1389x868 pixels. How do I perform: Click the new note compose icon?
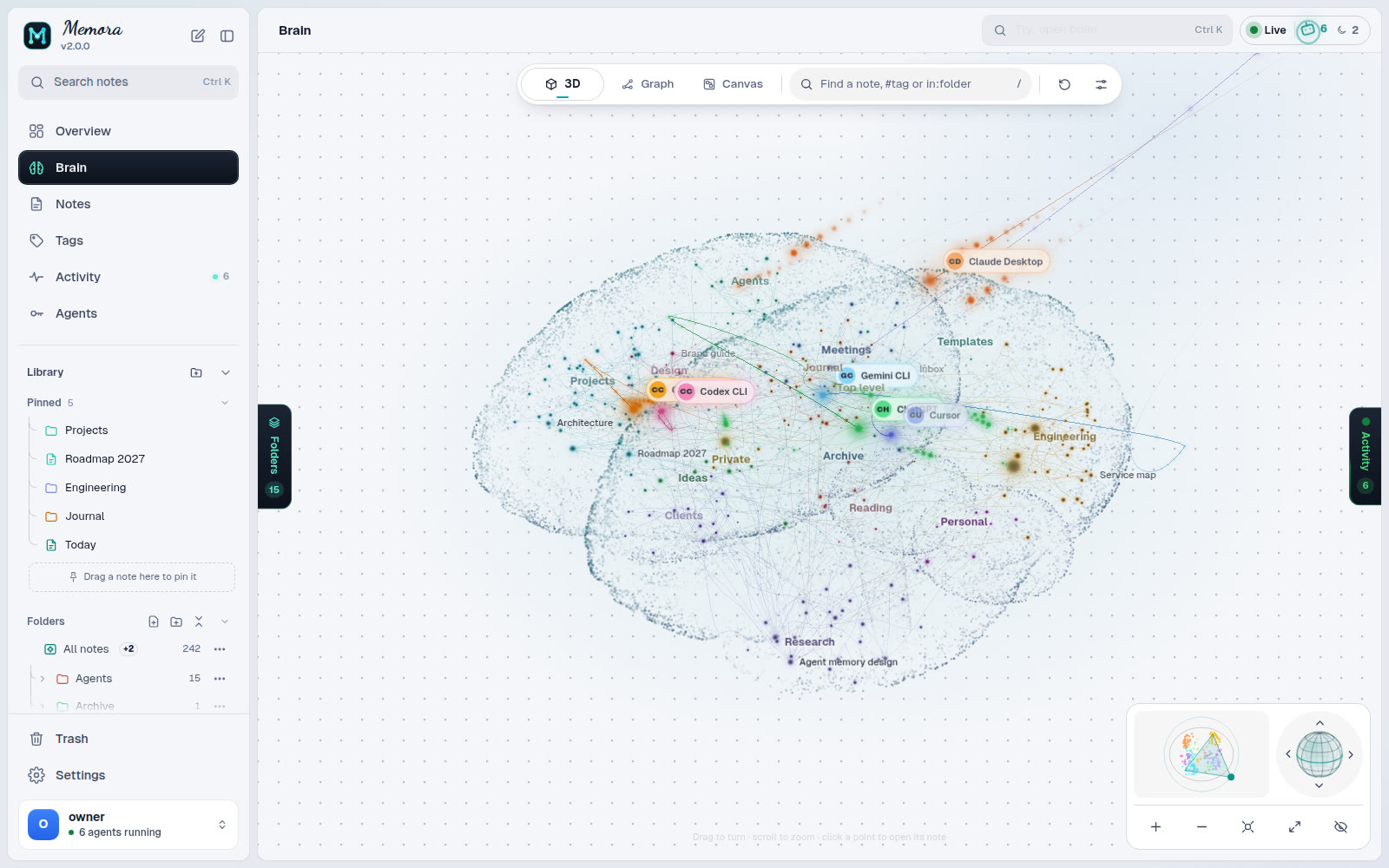point(198,36)
